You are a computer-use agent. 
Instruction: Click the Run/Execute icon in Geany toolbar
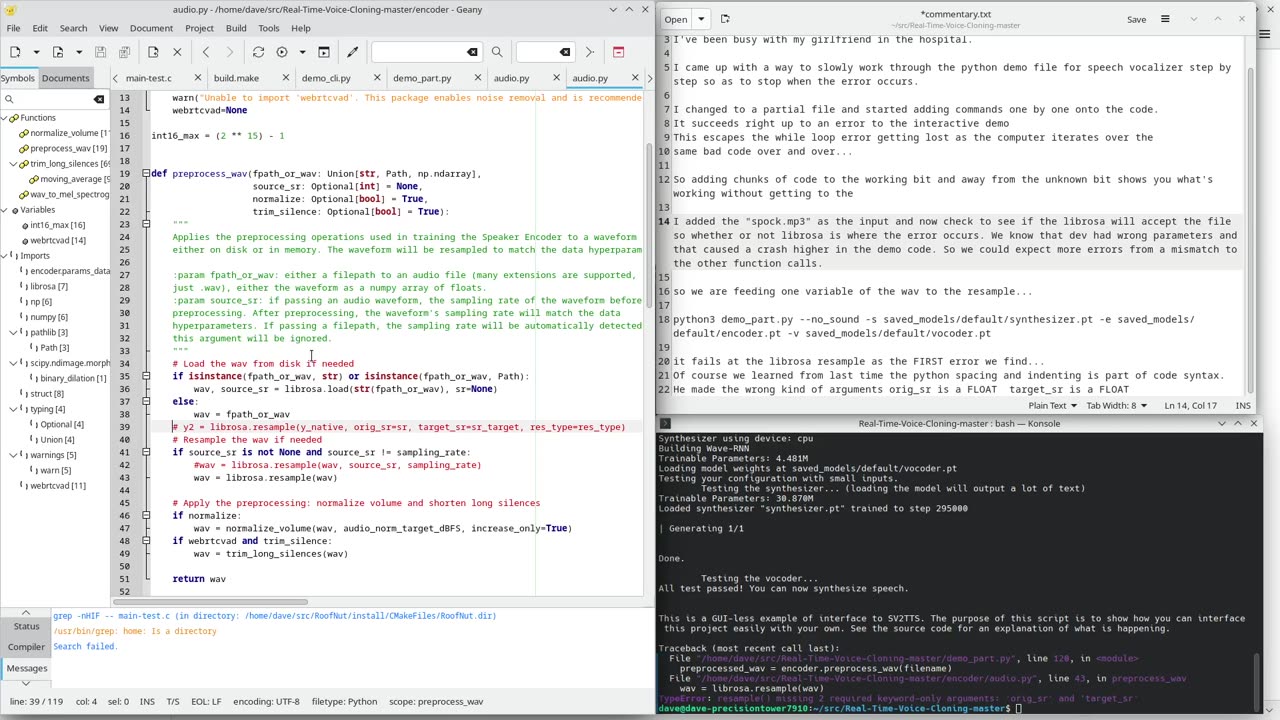coord(324,52)
